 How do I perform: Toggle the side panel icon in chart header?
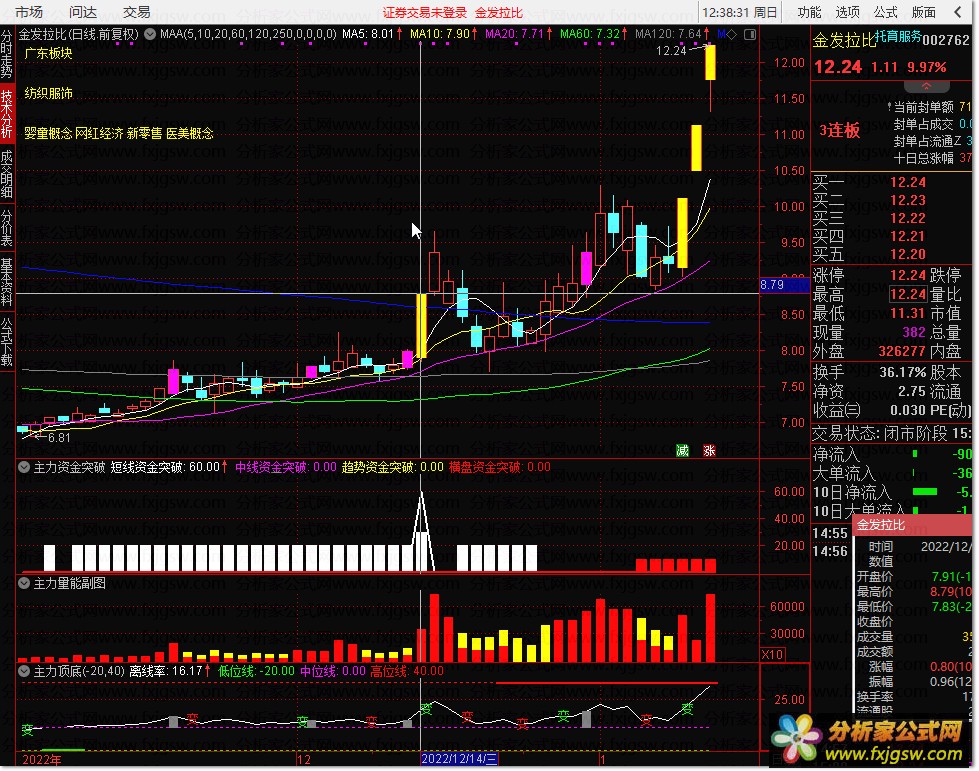[x=750, y=34]
